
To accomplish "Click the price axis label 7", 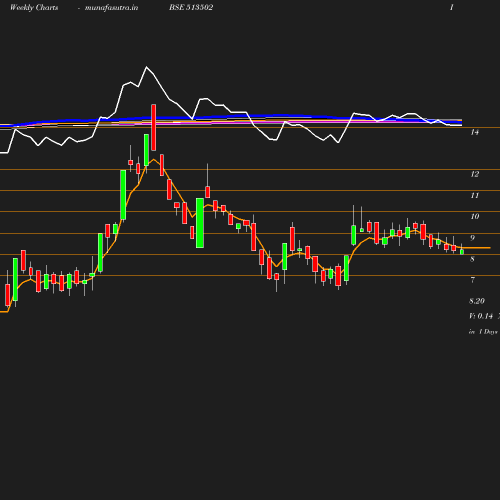I will (x=472, y=280).
